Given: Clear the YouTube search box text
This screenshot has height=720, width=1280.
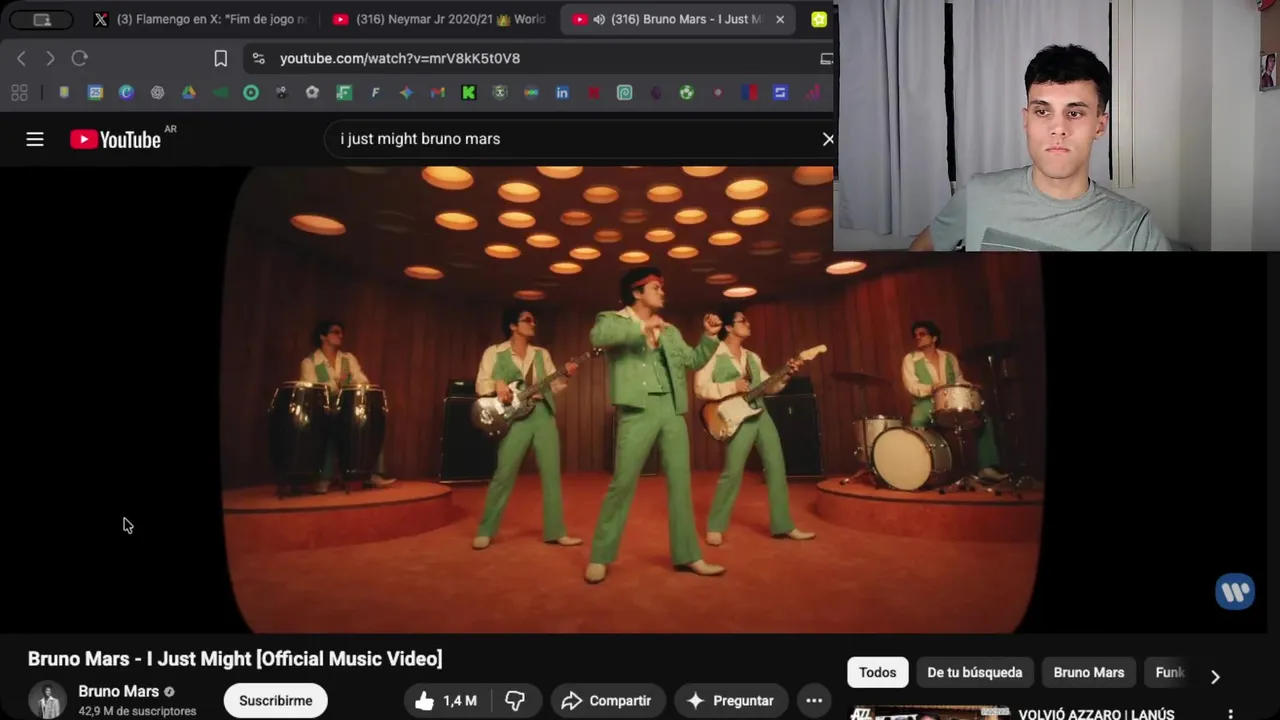Looking at the screenshot, I should tap(828, 139).
